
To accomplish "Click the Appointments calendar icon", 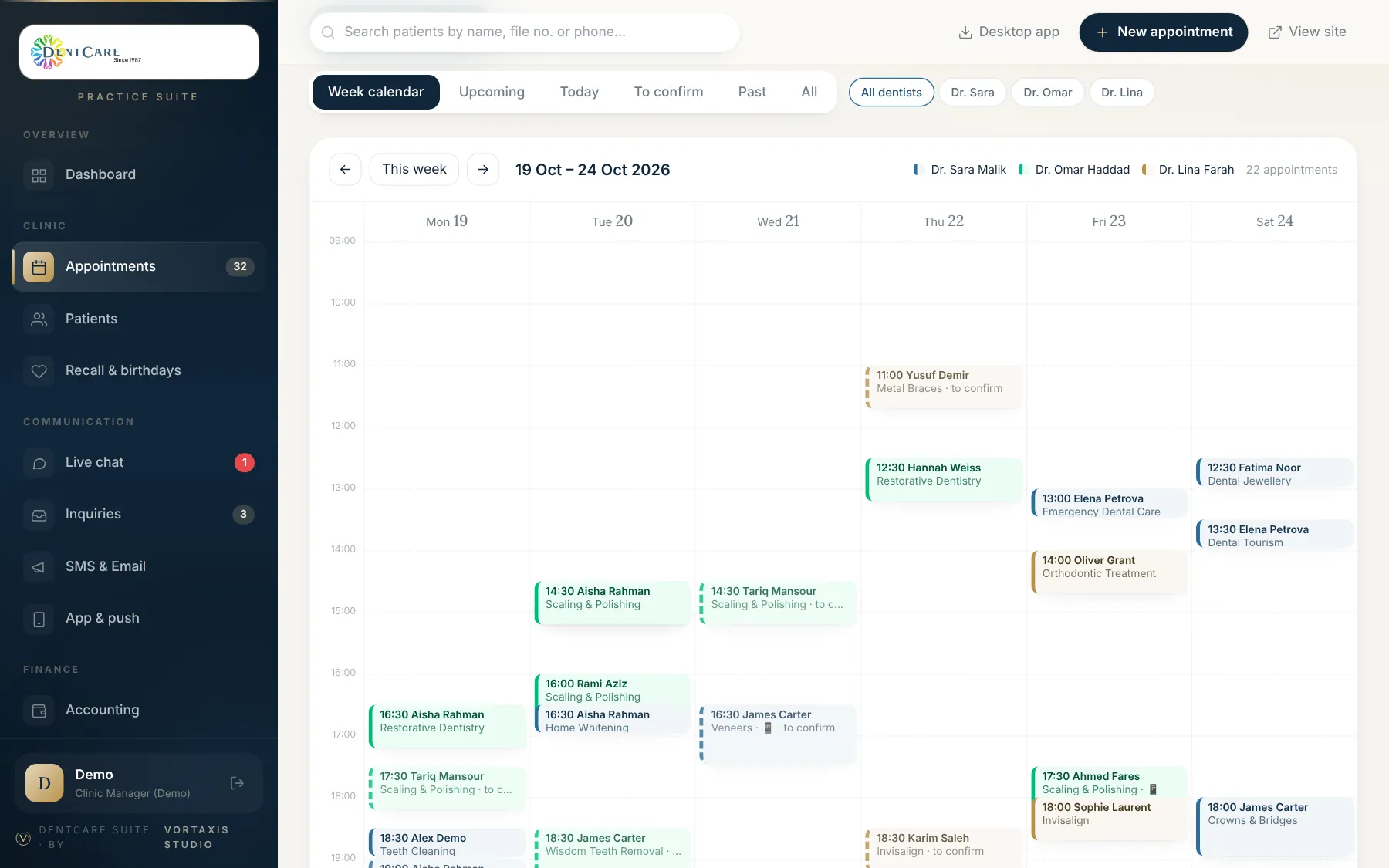I will point(39,267).
